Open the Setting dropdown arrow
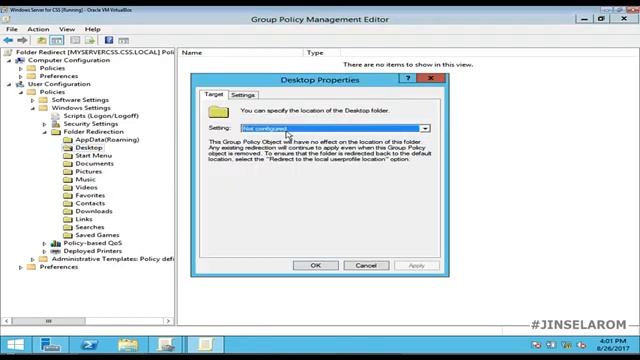The width and height of the screenshot is (640, 360). click(425, 129)
